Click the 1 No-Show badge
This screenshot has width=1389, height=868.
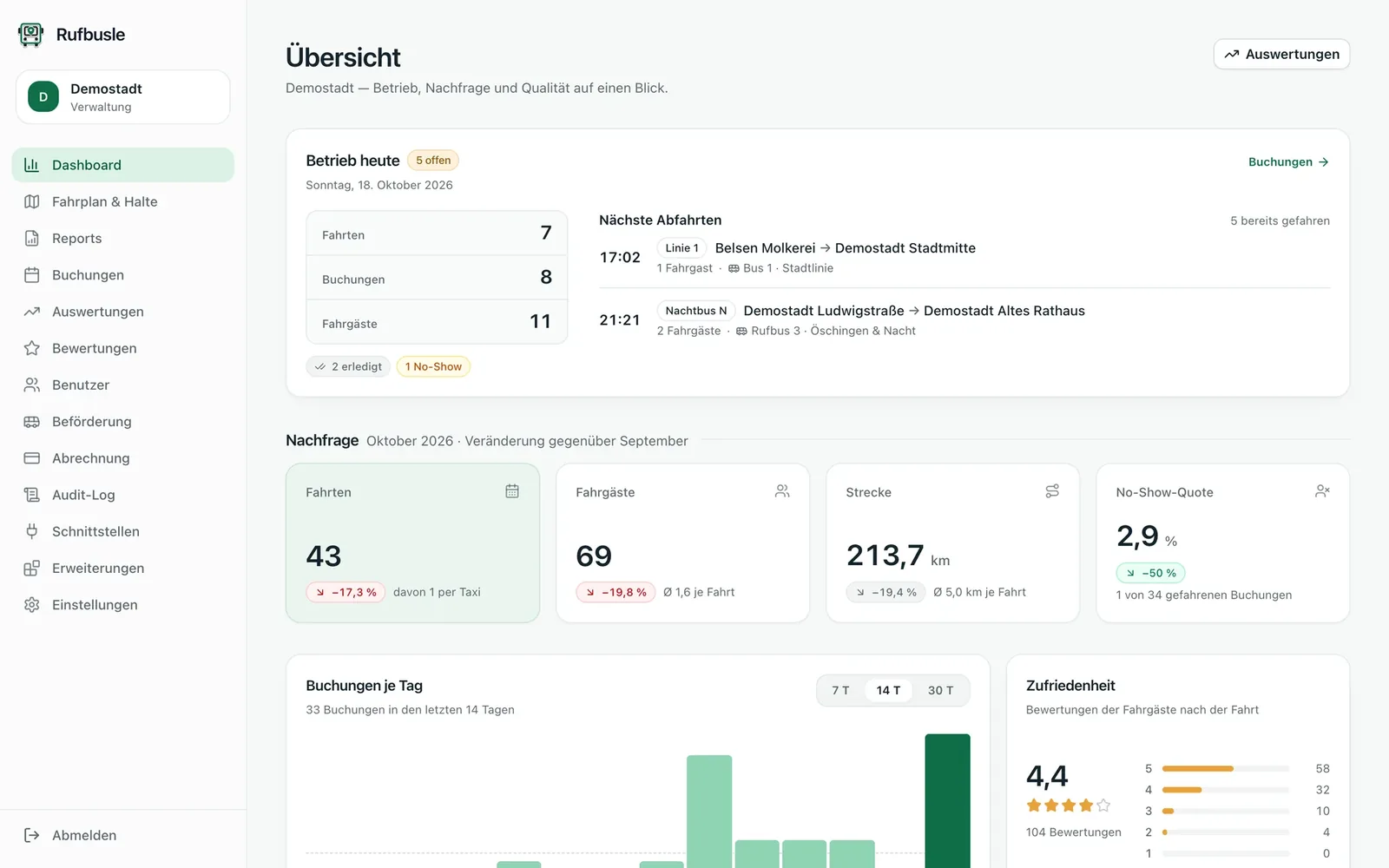(x=433, y=366)
